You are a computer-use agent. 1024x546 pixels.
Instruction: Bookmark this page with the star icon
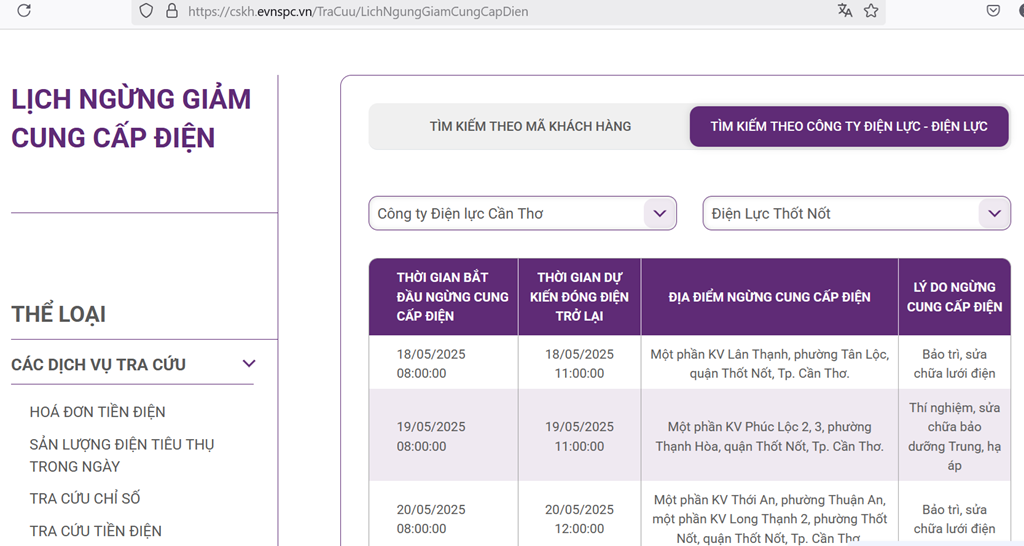click(871, 10)
